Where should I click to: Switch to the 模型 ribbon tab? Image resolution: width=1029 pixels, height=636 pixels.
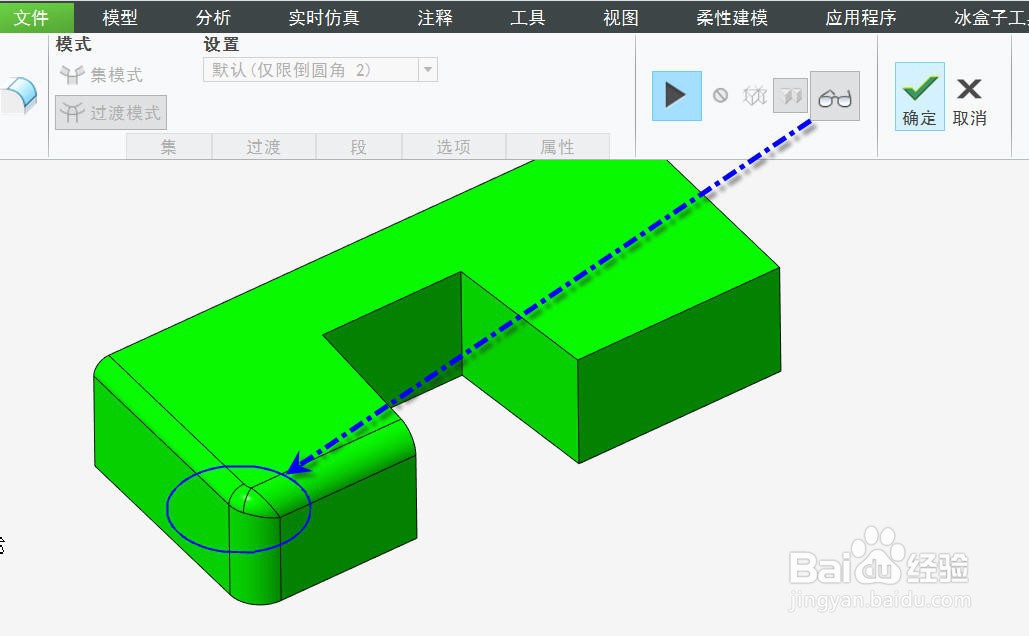coord(119,18)
